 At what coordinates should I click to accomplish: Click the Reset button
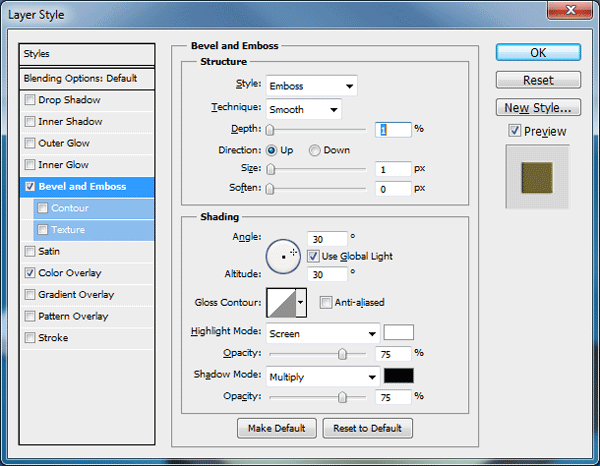pyautogui.click(x=538, y=80)
